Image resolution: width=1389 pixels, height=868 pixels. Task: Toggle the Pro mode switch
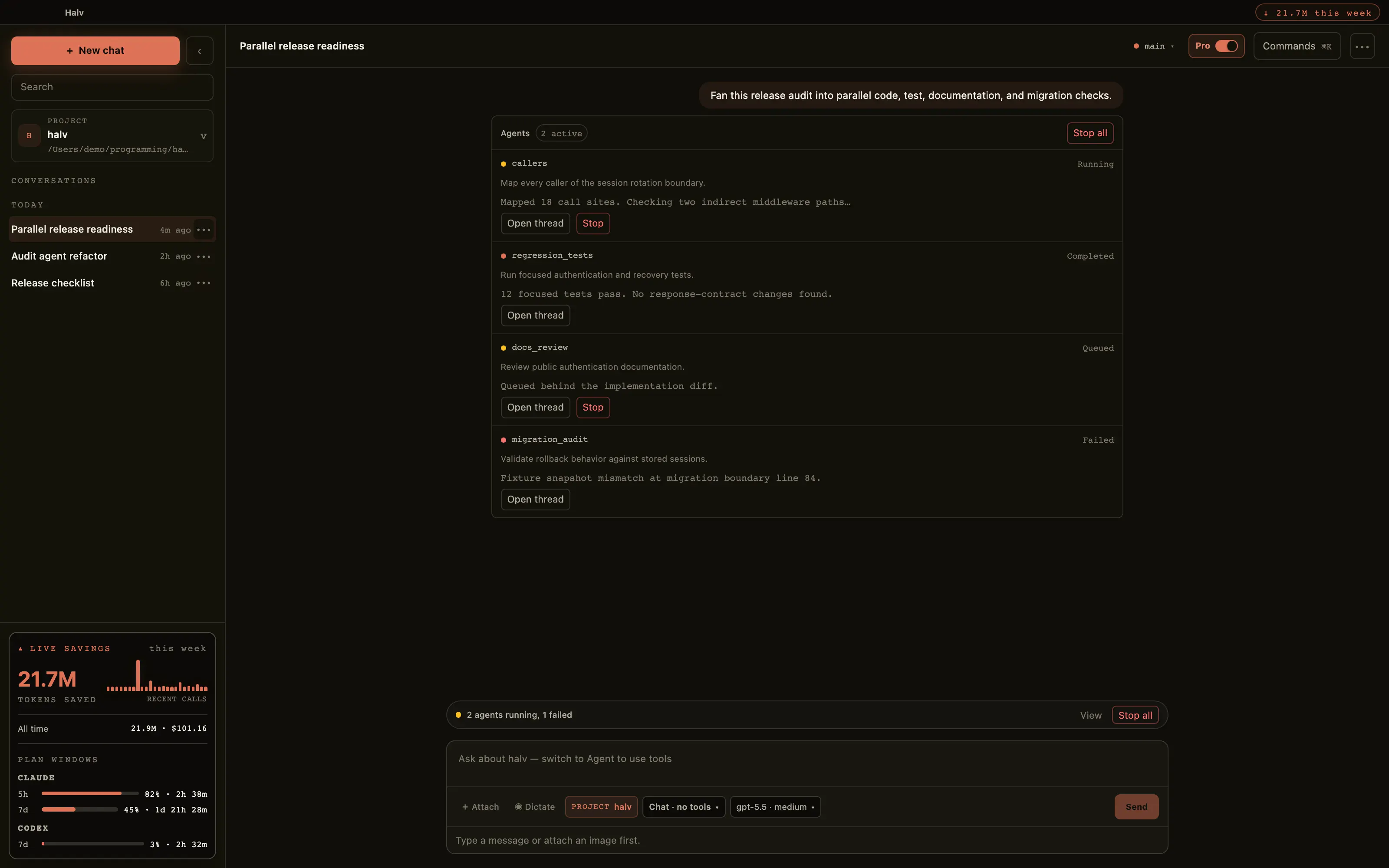point(1226,46)
